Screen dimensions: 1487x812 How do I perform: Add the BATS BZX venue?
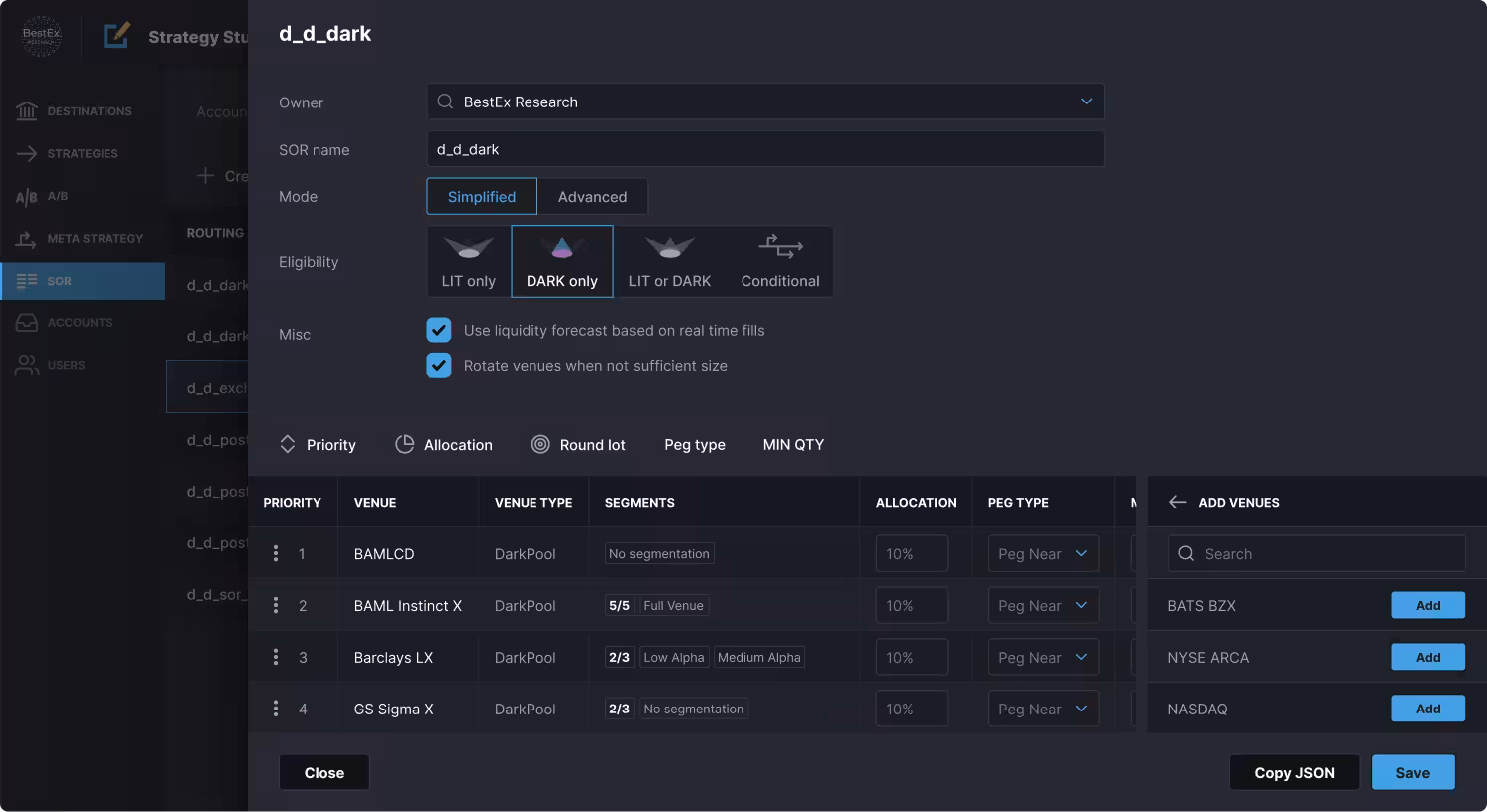[1428, 605]
